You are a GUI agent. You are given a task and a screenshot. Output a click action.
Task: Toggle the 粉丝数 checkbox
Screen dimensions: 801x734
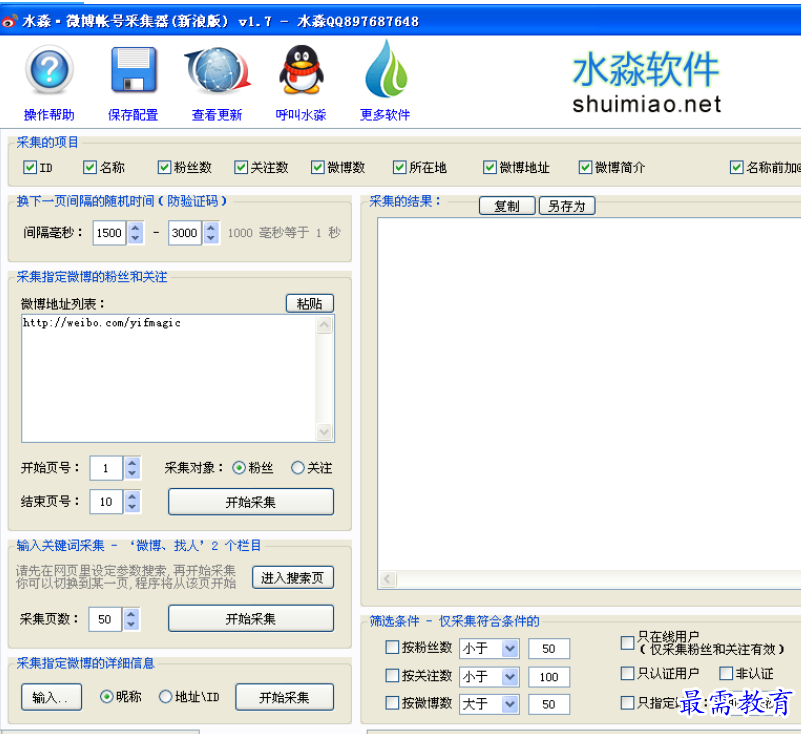point(164,167)
